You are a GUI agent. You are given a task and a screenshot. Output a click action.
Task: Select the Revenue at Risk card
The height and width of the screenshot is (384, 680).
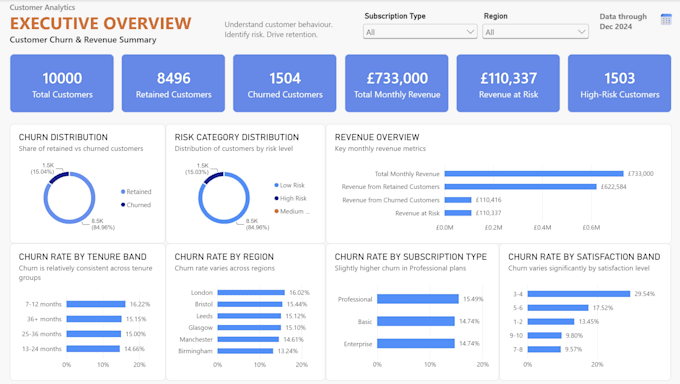point(508,83)
